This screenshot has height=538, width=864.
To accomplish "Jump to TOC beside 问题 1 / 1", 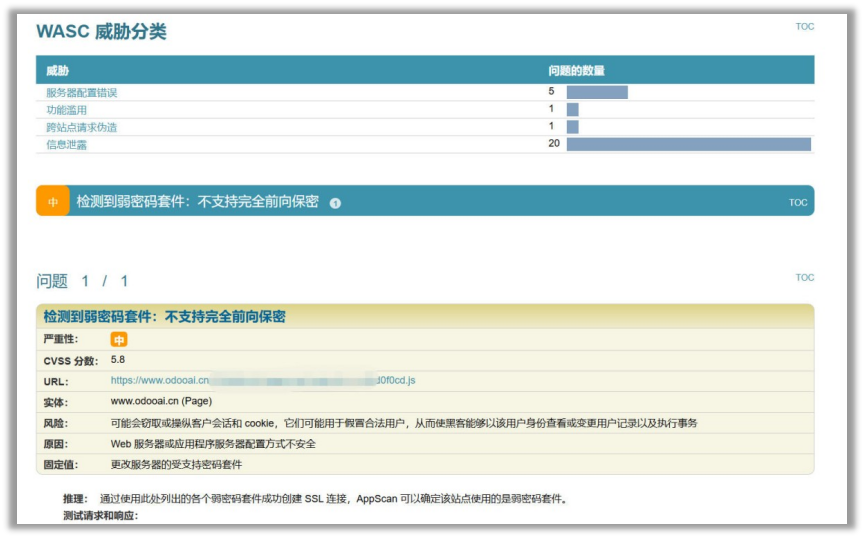I will pos(804,278).
